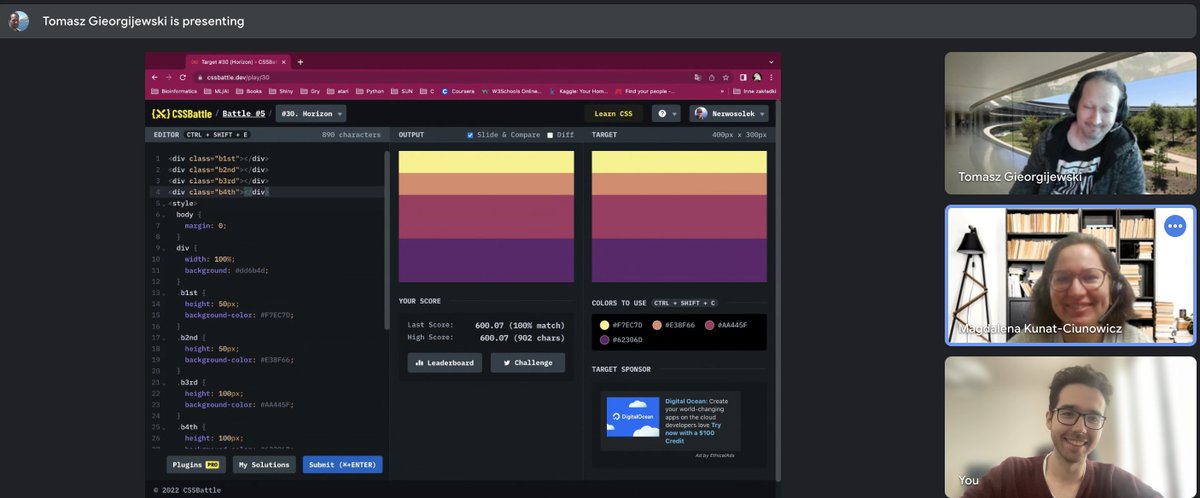Submit the solution with Submit button
Viewport: 1200px width, 498px height.
[x=342, y=464]
